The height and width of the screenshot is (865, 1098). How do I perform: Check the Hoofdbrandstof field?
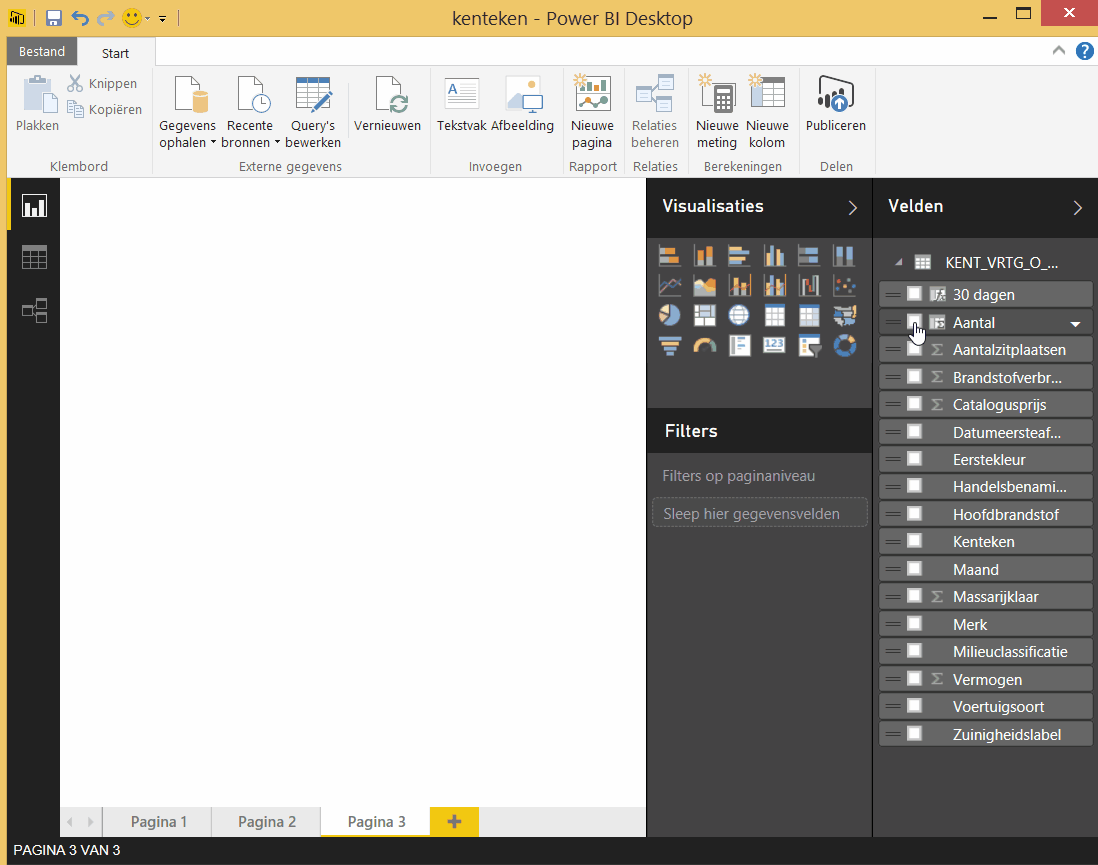914,514
